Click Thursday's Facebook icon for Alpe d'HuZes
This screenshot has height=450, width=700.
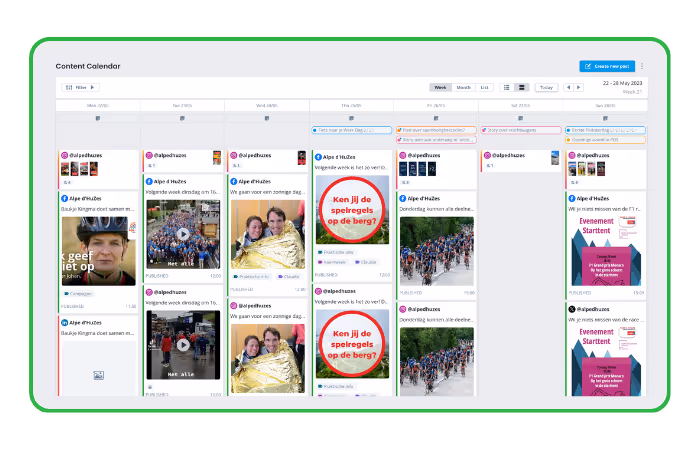click(318, 157)
